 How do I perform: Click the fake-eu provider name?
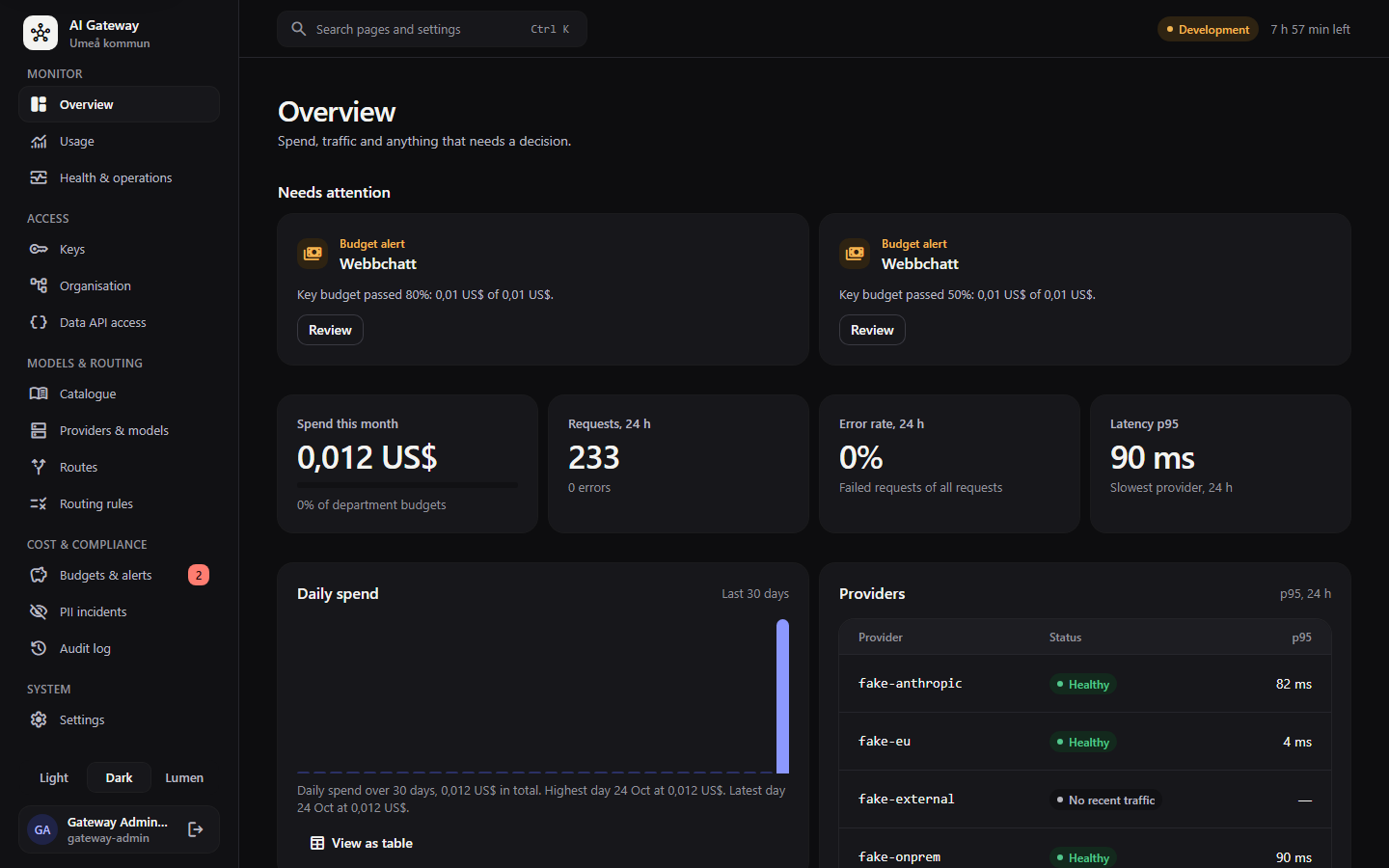[885, 741]
